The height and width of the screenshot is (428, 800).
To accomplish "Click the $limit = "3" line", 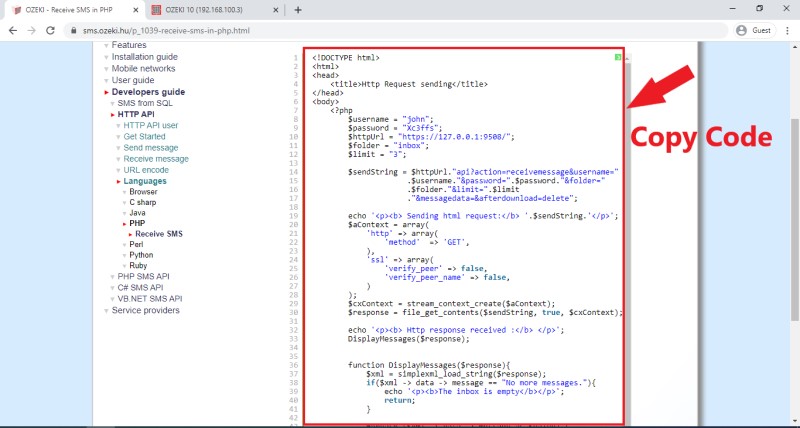I will (377, 154).
